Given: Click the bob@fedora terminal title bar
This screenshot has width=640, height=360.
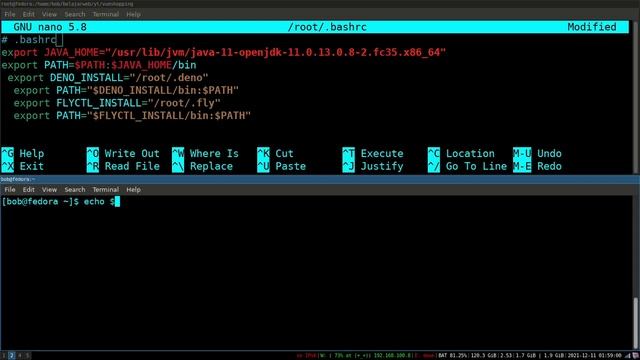Looking at the screenshot, I should pos(320,179).
